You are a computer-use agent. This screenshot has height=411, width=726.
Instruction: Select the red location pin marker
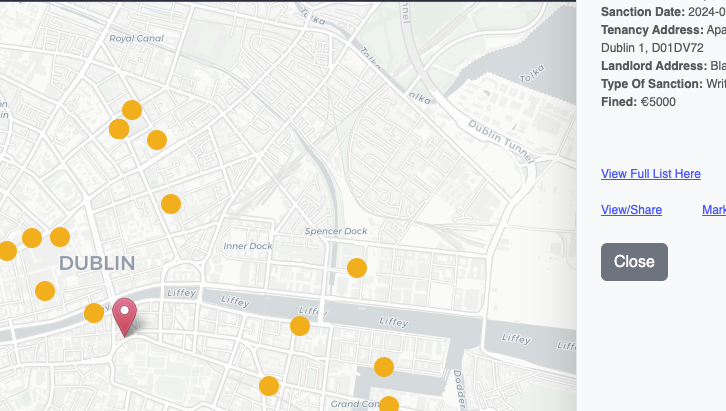(x=125, y=317)
